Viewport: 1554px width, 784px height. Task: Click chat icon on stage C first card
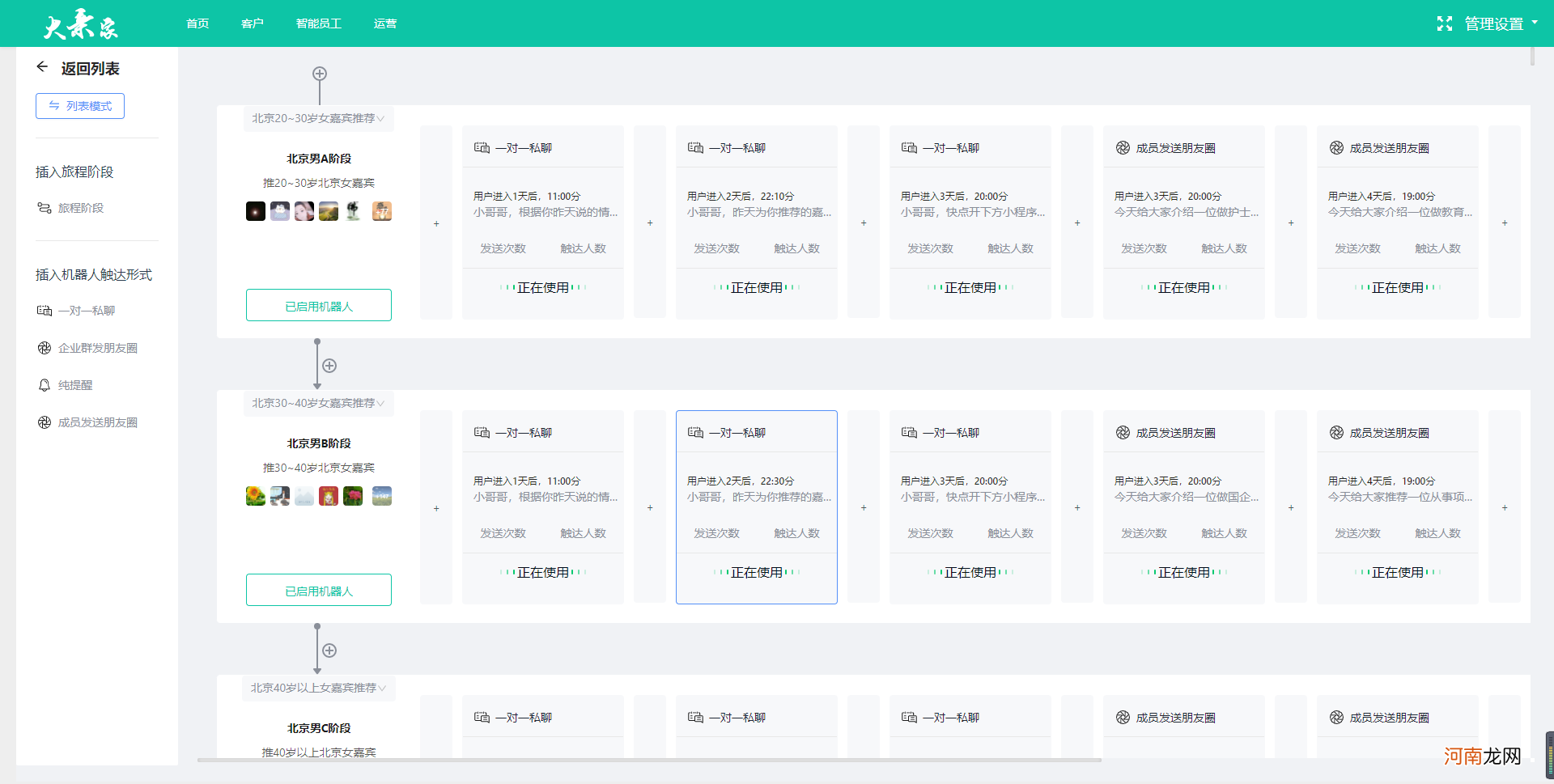point(482,718)
